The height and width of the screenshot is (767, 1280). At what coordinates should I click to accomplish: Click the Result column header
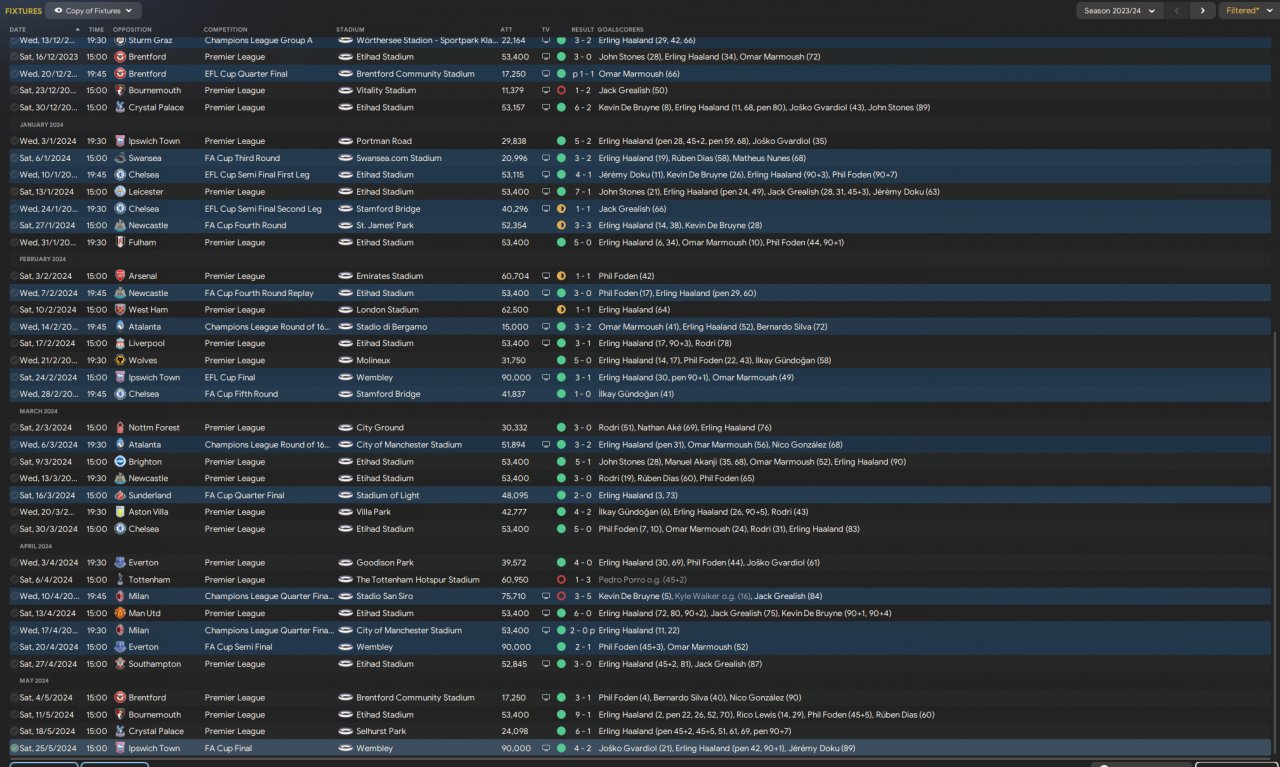[x=582, y=30]
